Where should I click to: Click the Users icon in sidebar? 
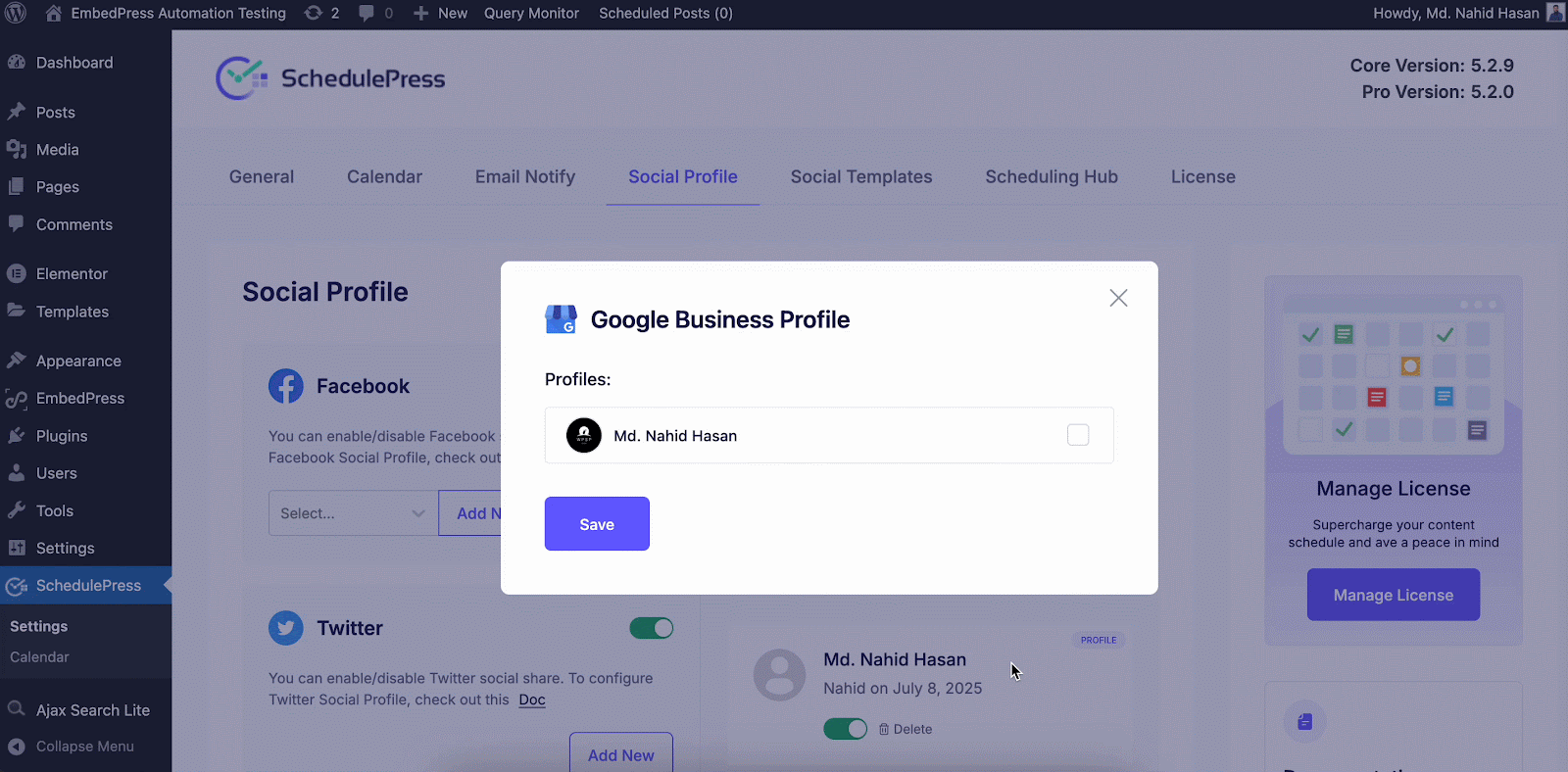[x=17, y=472]
